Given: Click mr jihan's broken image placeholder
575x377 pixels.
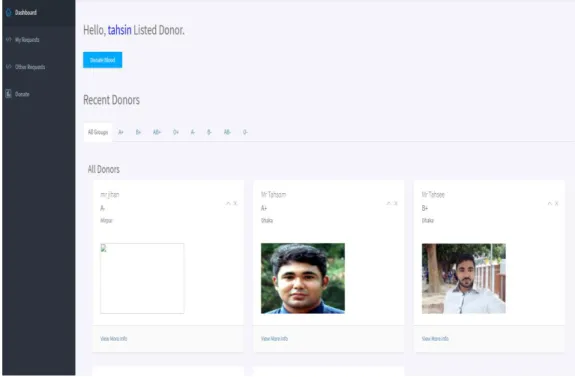Looking at the screenshot, I should point(142,278).
